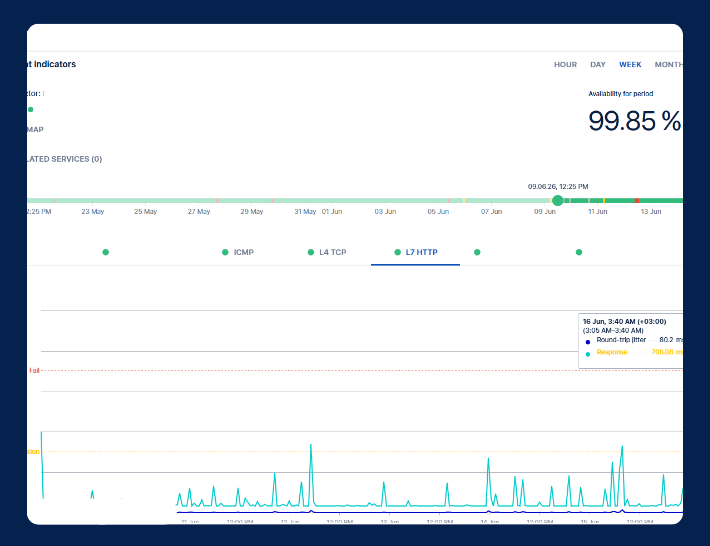The width and height of the screenshot is (710, 546).
Task: Click the 09.06.26, 12:25 PM timestamp label
Action: pyautogui.click(x=558, y=187)
